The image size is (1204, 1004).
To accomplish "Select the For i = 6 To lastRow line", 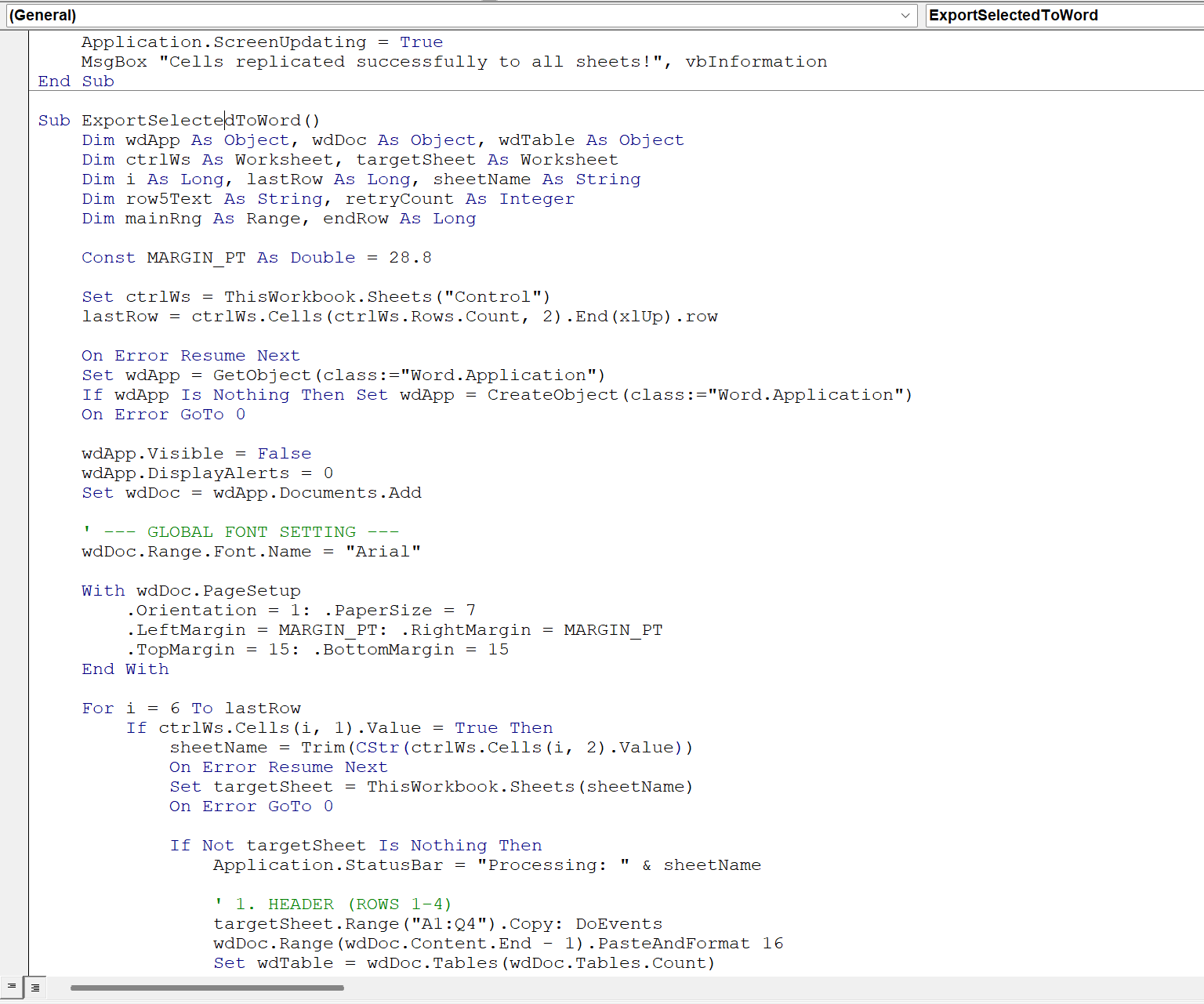I will click(191, 708).
